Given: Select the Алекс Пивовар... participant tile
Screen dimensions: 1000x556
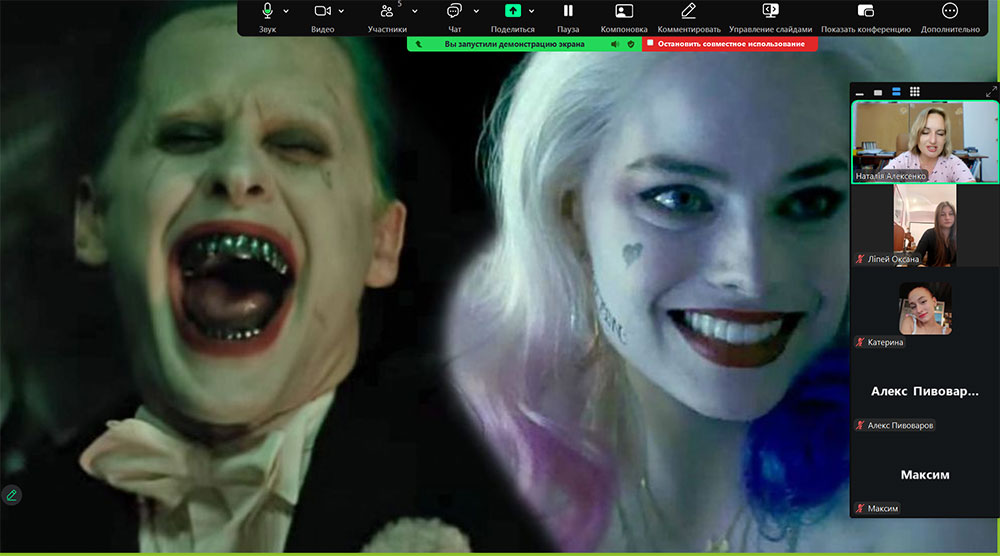Looking at the screenshot, I should (925, 391).
